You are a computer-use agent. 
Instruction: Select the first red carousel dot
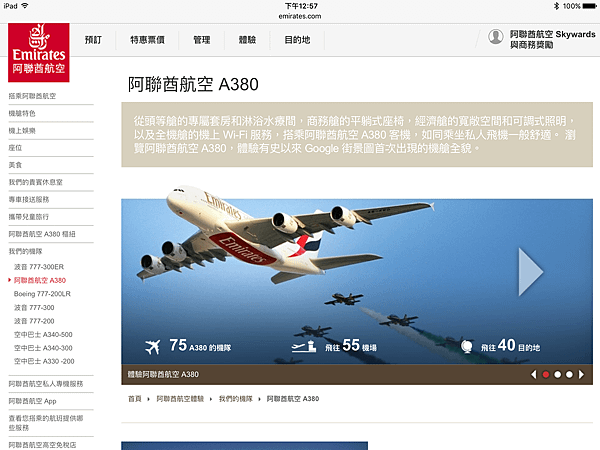(x=546, y=375)
